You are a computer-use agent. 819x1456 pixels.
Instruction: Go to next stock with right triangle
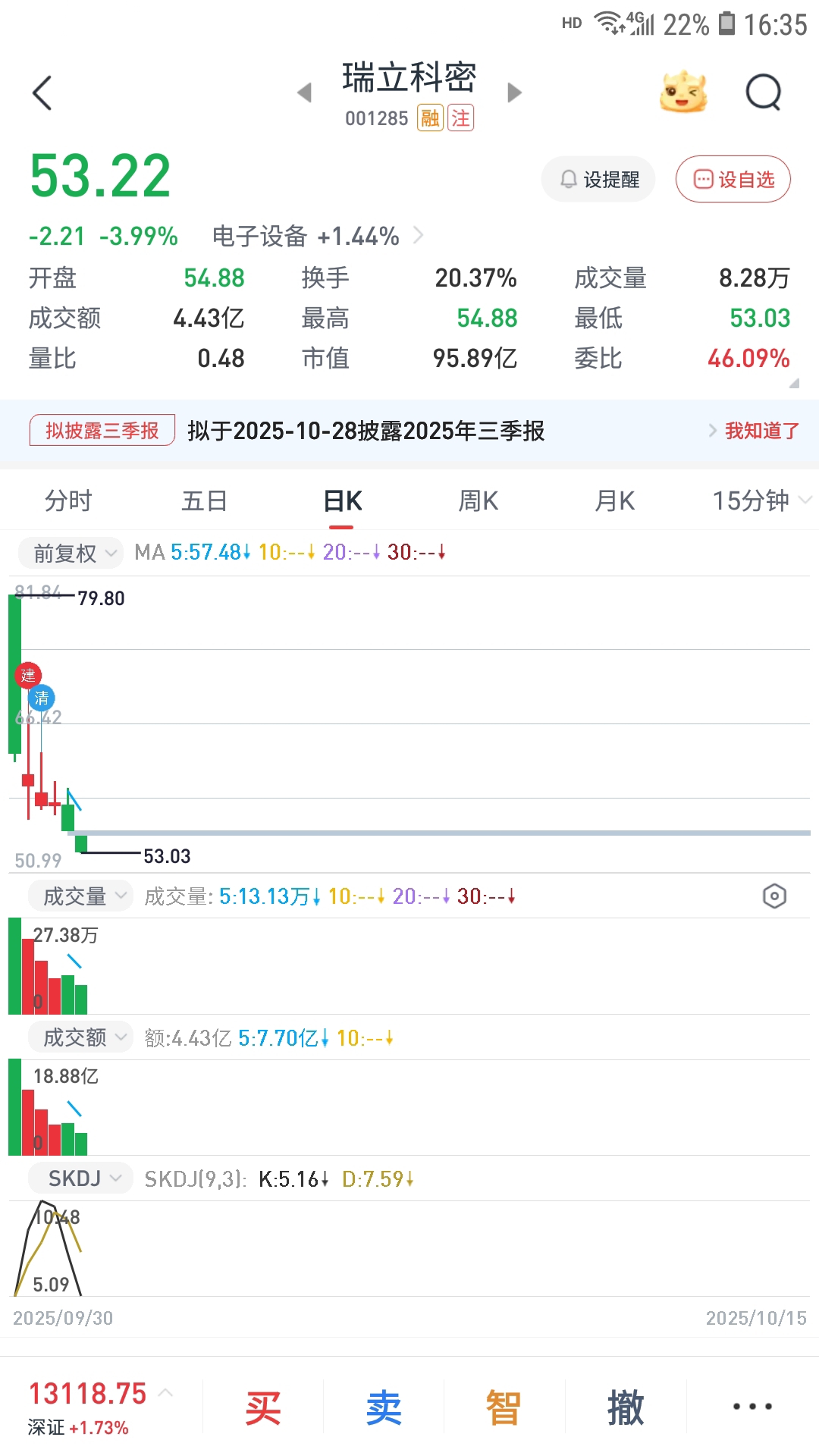[515, 93]
